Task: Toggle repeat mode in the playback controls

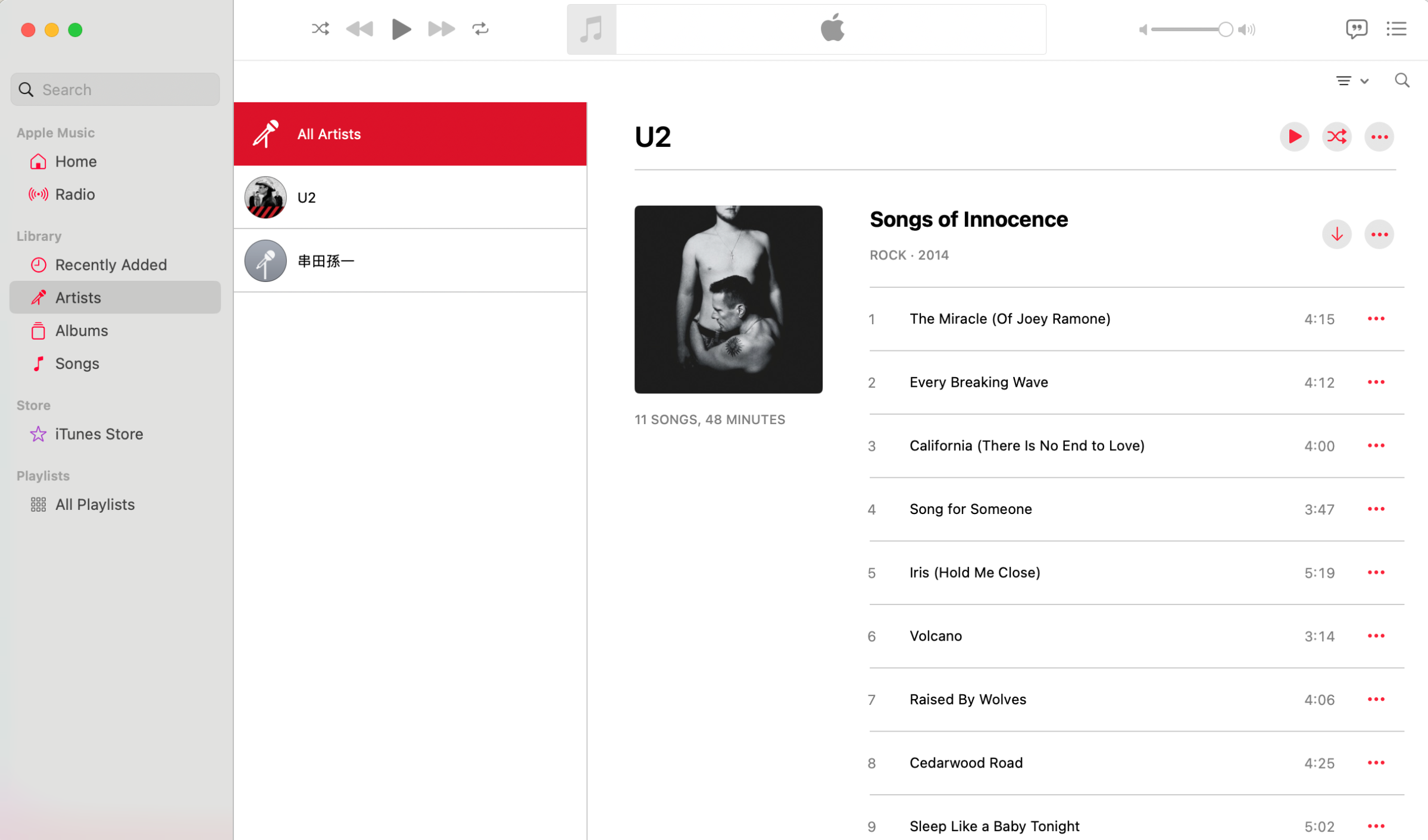Action: 480,29
